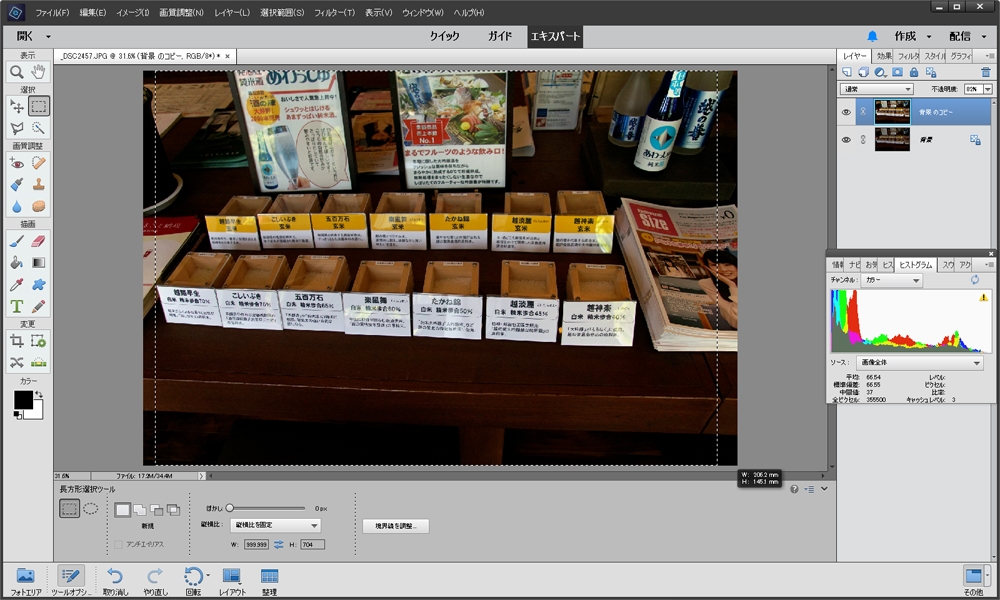Click the black foreground color swatch

pyautogui.click(x=24, y=400)
